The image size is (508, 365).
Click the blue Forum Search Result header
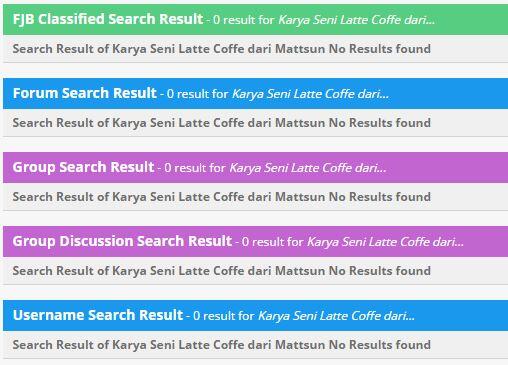(x=255, y=93)
